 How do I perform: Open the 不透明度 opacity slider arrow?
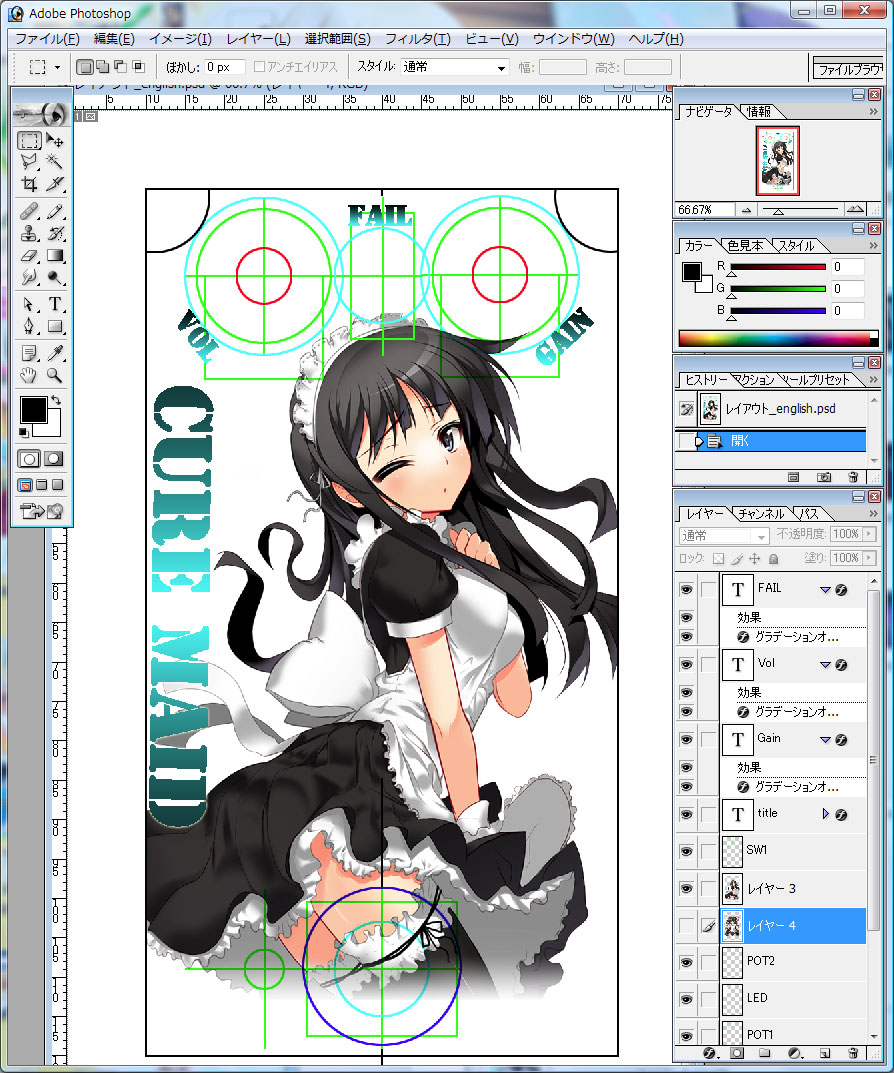click(869, 534)
